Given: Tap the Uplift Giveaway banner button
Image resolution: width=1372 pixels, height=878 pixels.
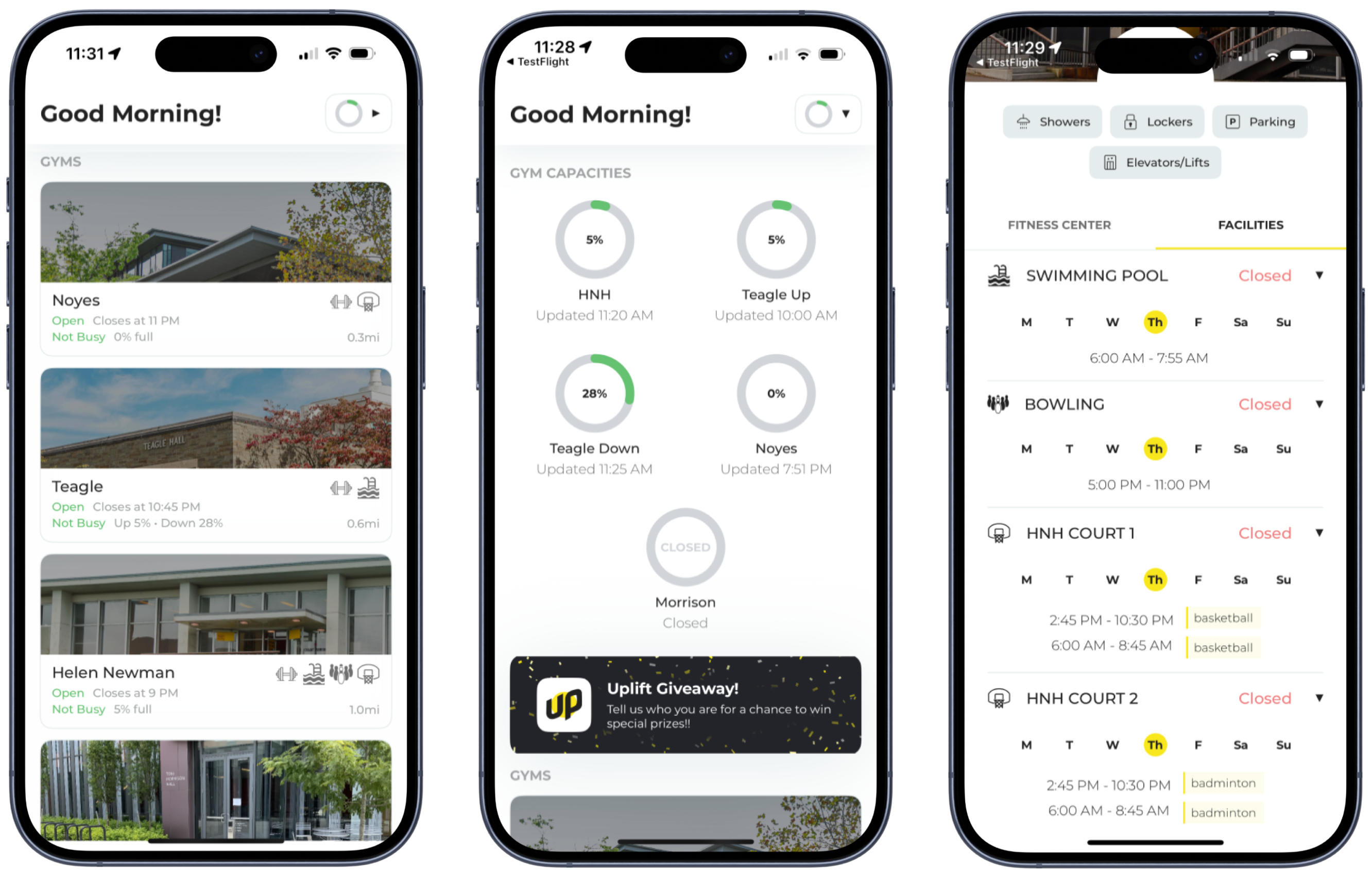Looking at the screenshot, I should [x=685, y=700].
